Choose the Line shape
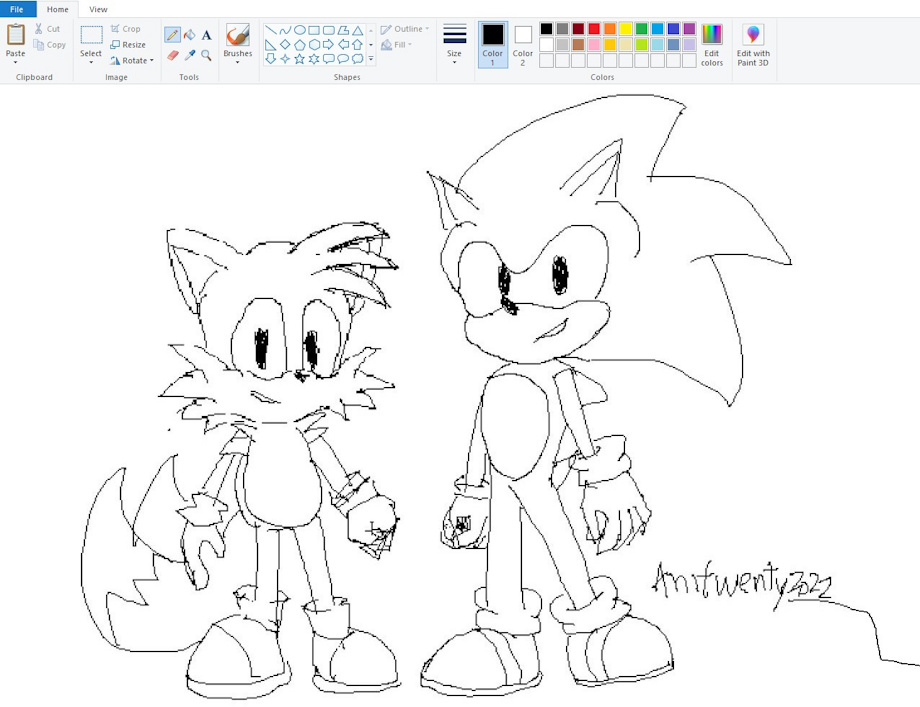This screenshot has height=707, width=920. [x=270, y=30]
